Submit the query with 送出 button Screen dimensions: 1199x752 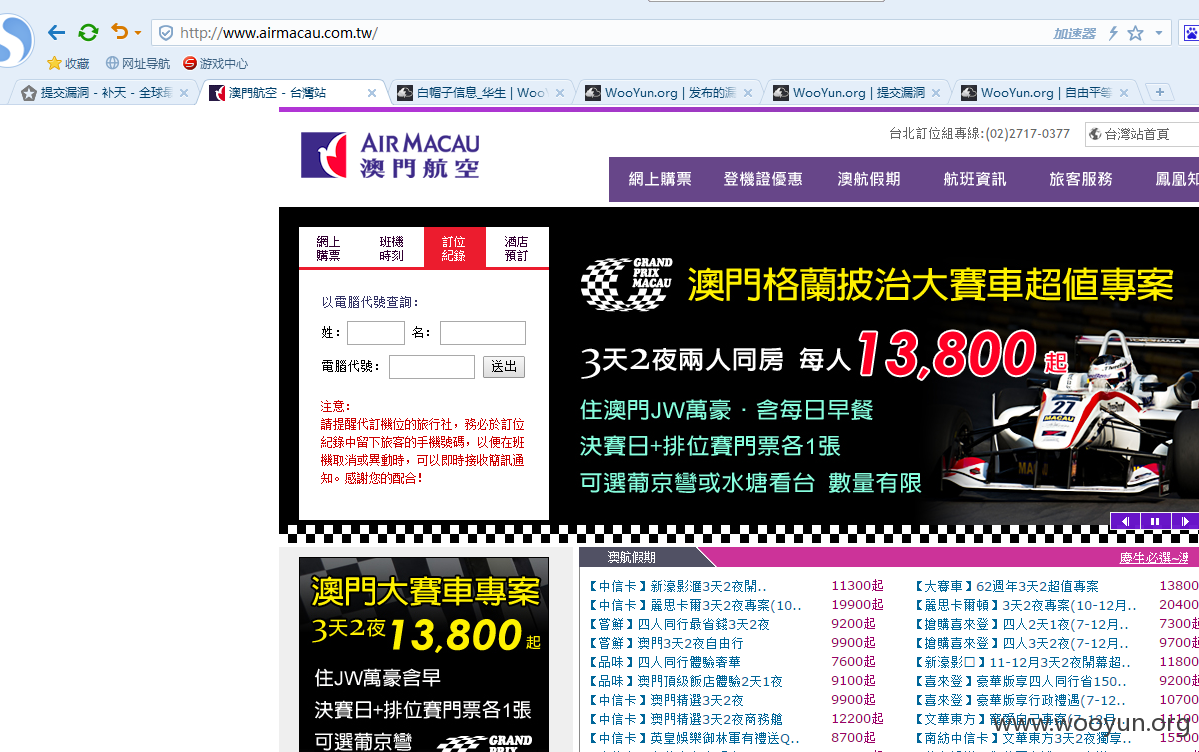click(503, 366)
